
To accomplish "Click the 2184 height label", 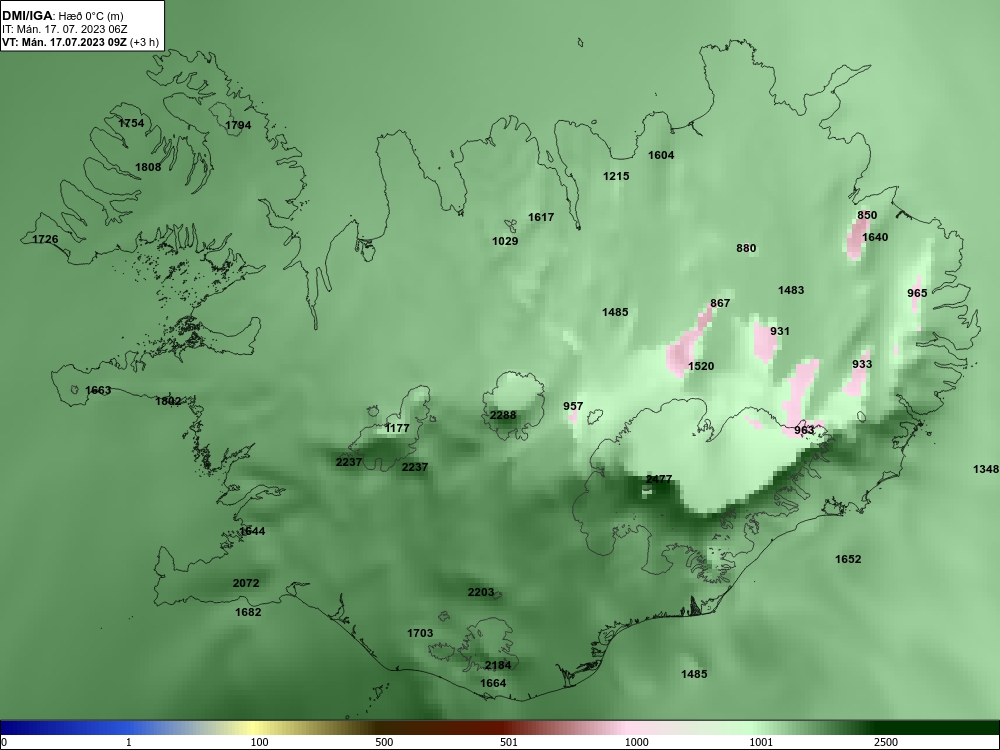I will click(x=498, y=665).
